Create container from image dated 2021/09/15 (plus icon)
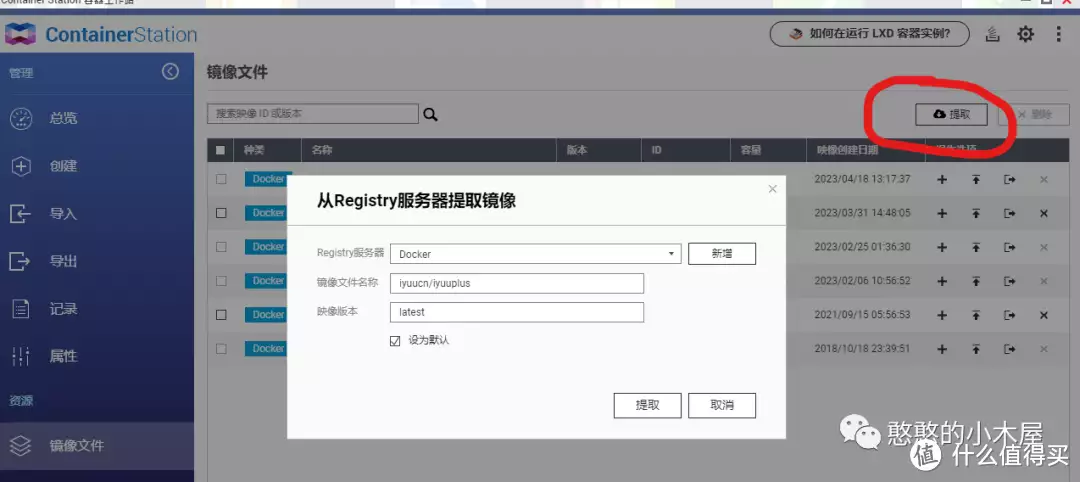This screenshot has height=482, width=1080. pyautogui.click(x=942, y=315)
